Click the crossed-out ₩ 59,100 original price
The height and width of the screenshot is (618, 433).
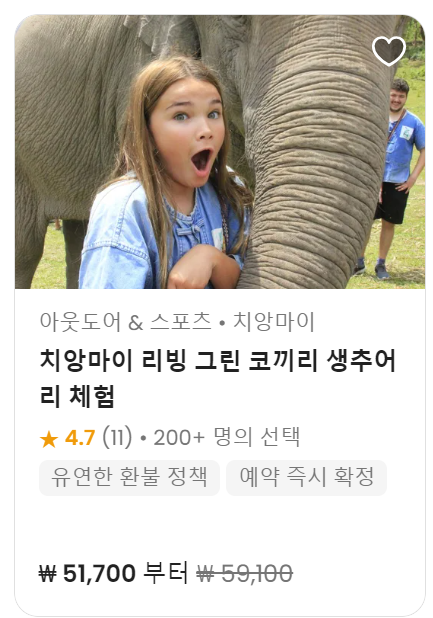pyautogui.click(x=245, y=573)
